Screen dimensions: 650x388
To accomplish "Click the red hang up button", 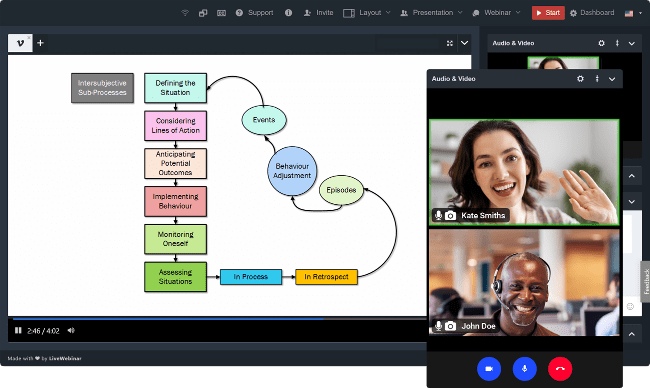I will (560, 369).
